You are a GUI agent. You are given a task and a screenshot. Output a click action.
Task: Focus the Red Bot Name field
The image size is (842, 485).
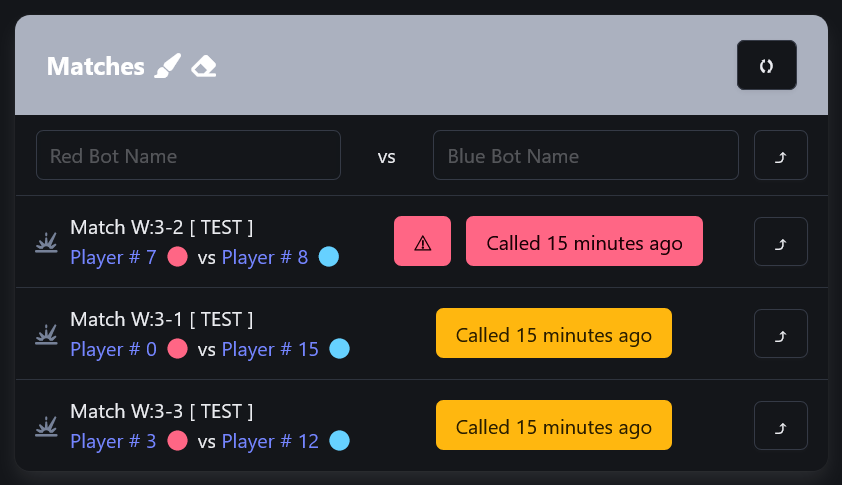click(x=188, y=155)
